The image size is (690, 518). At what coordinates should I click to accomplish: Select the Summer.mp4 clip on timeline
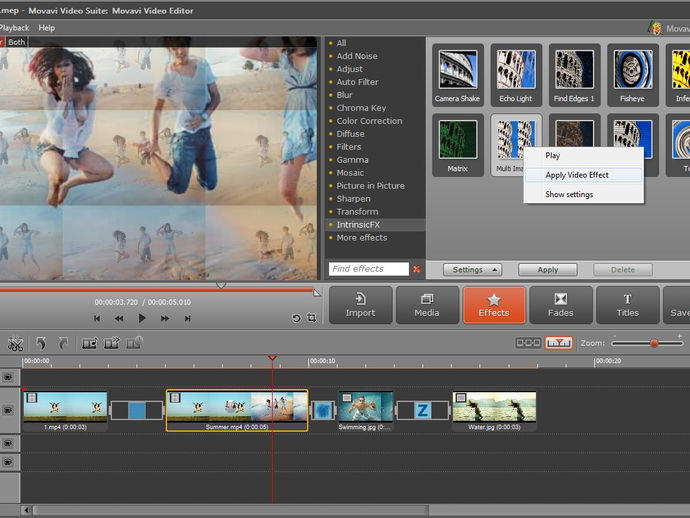(237, 410)
